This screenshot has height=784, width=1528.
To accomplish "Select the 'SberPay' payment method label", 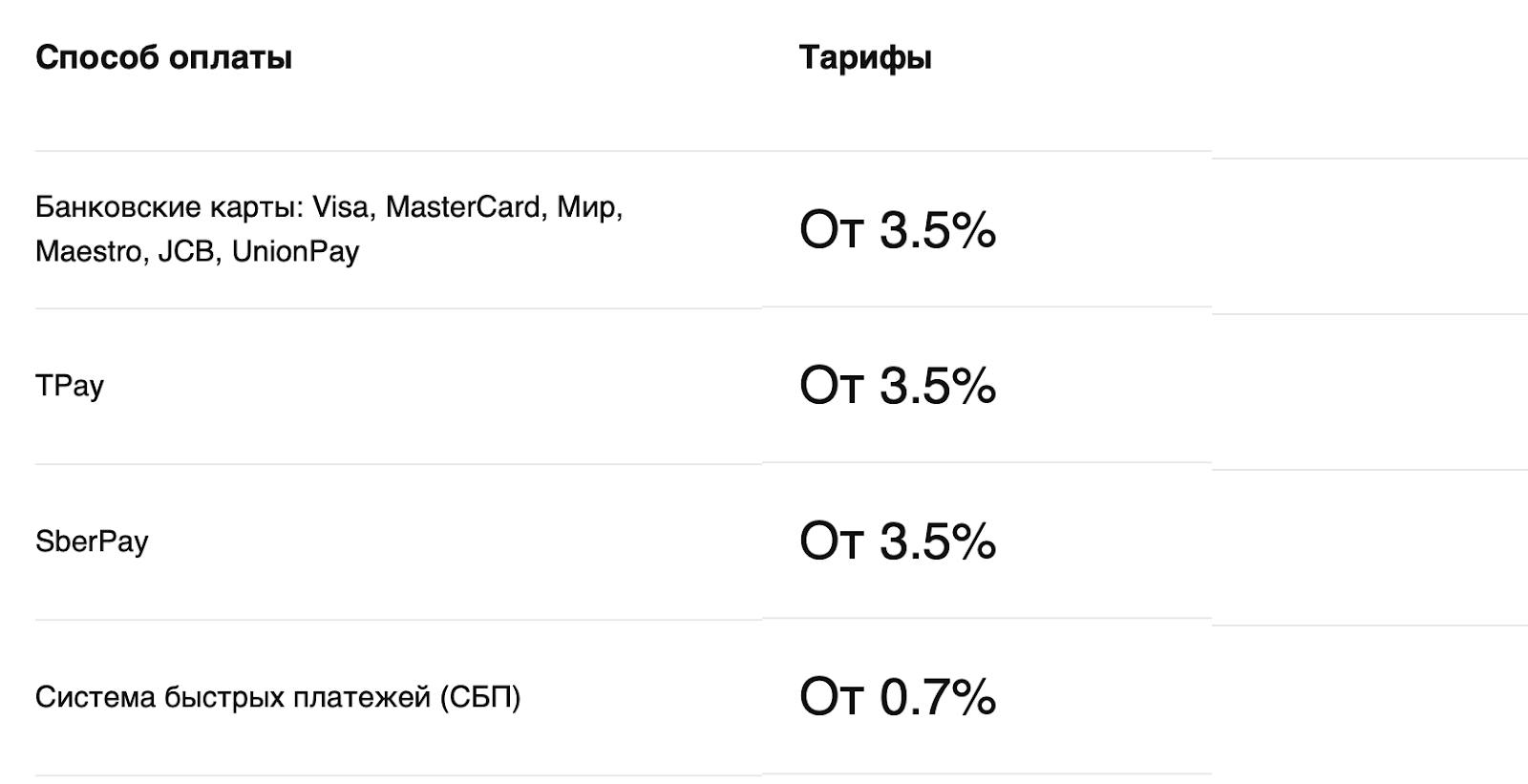I will click(92, 542).
